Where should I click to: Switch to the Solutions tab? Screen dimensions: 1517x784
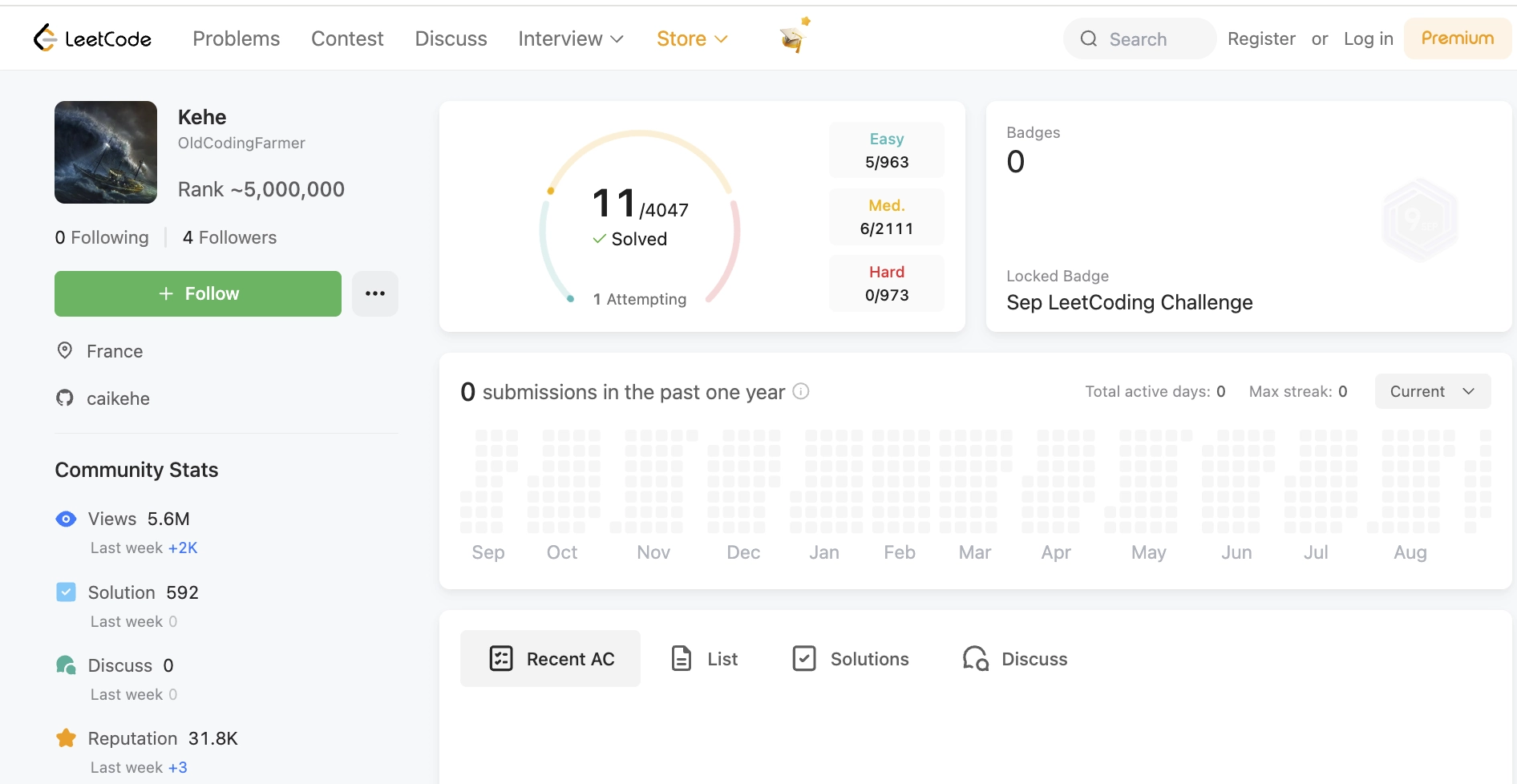850,658
